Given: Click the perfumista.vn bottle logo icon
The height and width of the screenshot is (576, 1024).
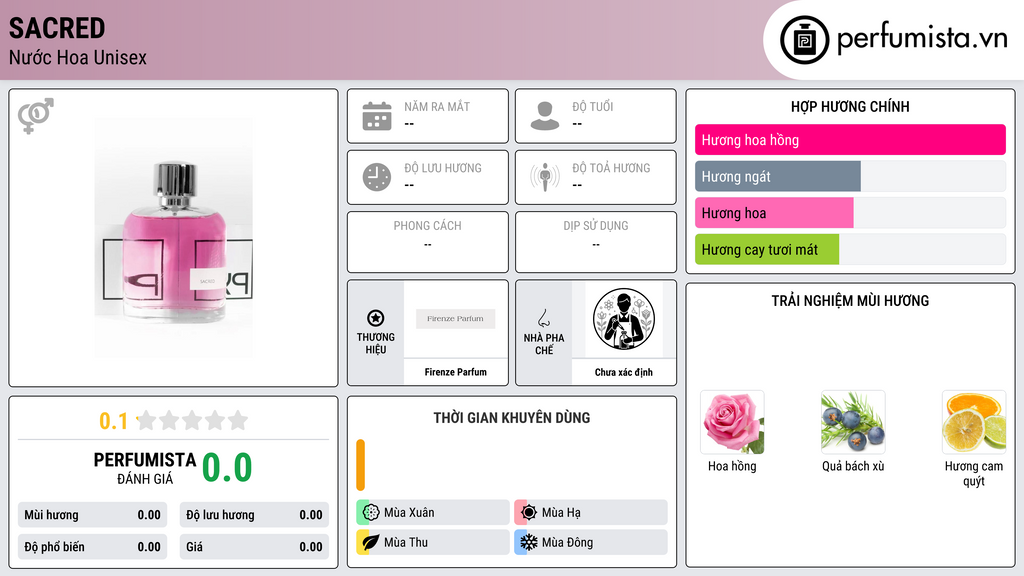Looking at the screenshot, I should 805,40.
